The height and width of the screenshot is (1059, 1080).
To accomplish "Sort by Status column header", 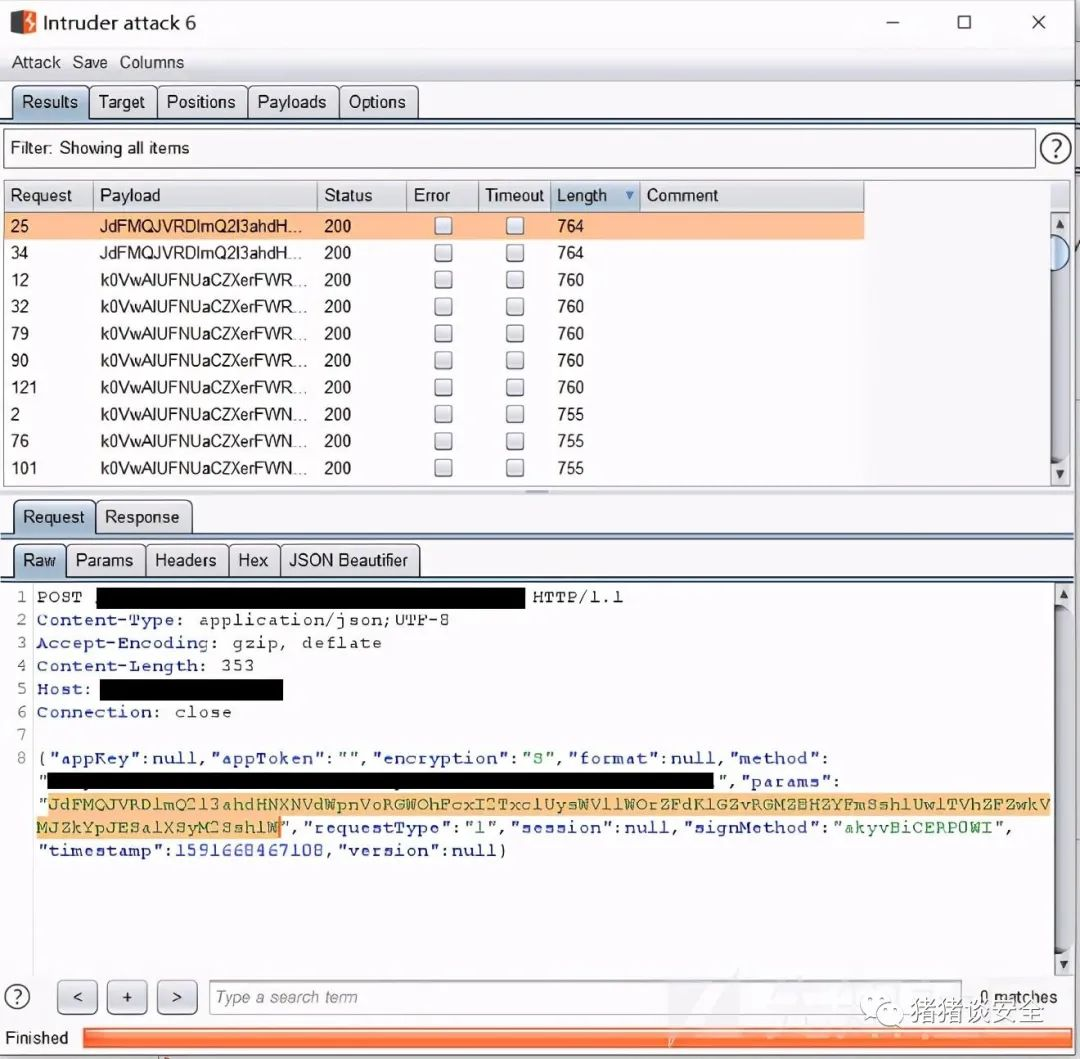I will point(361,196).
